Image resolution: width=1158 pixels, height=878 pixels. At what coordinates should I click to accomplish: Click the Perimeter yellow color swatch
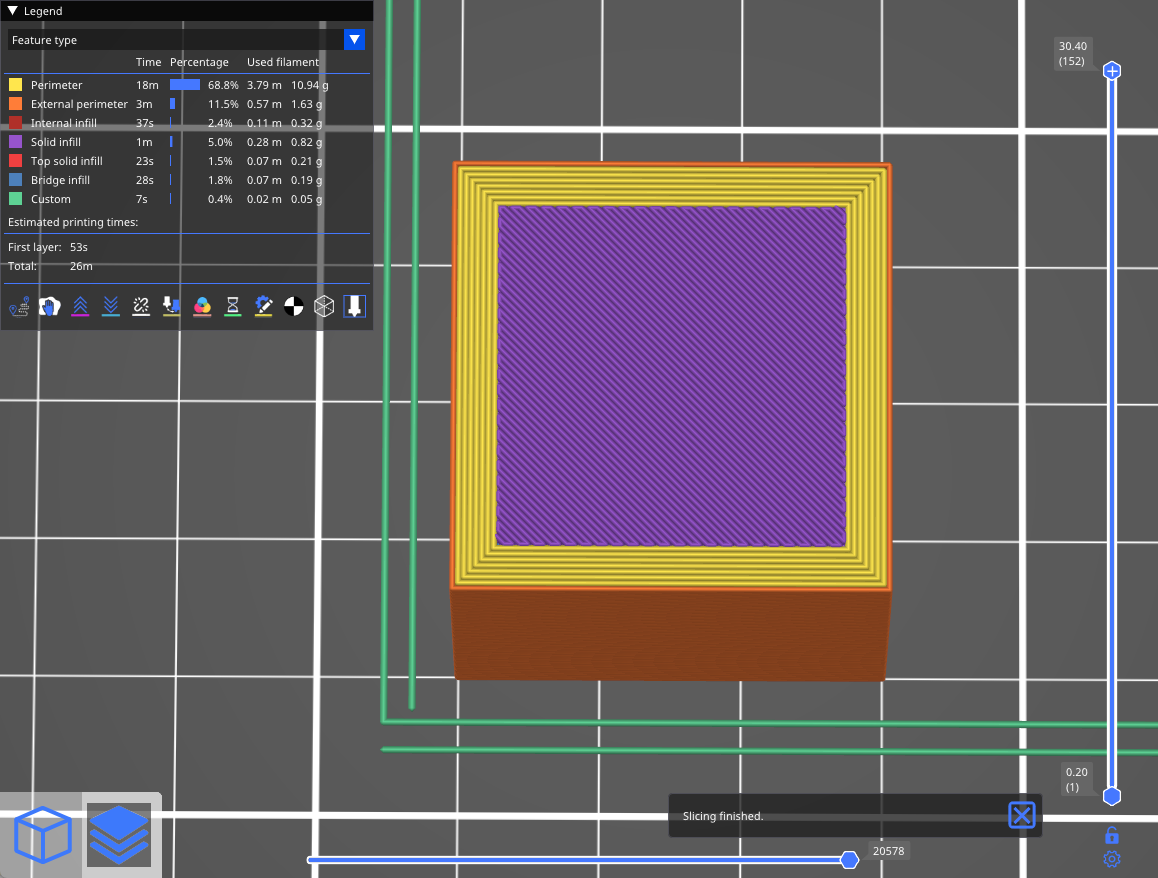point(15,85)
